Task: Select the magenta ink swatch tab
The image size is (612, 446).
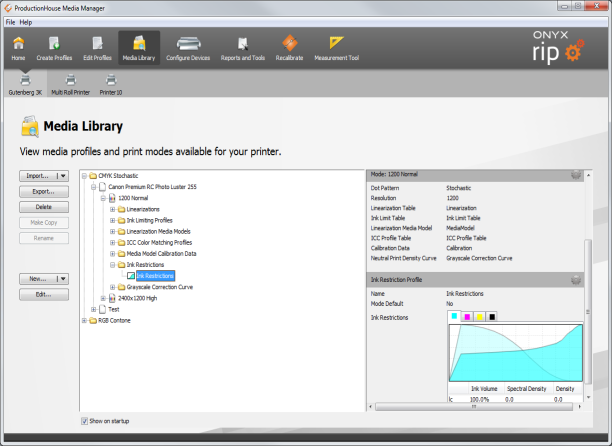Action: [467, 317]
